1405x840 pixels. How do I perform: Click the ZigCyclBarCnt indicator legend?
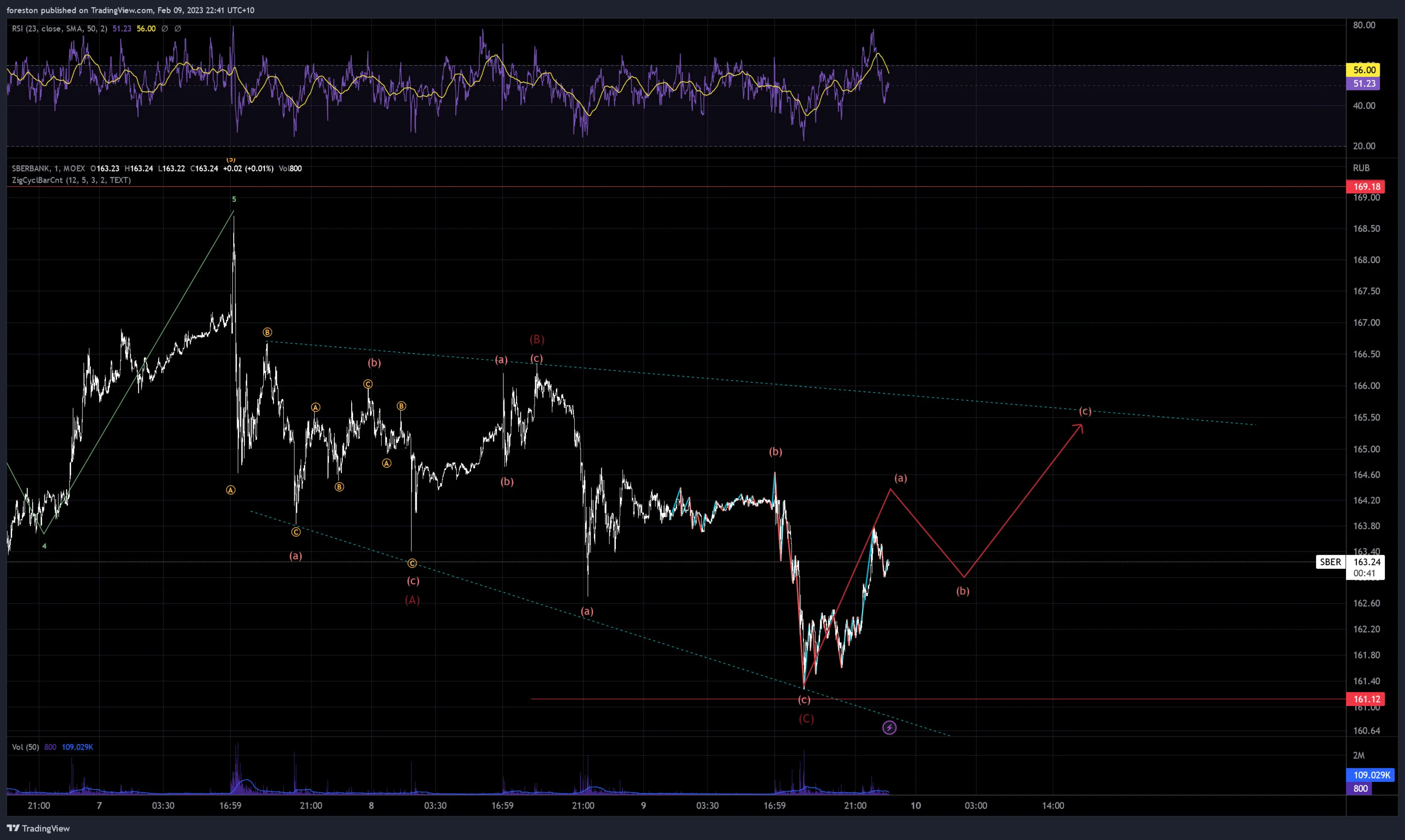71,180
